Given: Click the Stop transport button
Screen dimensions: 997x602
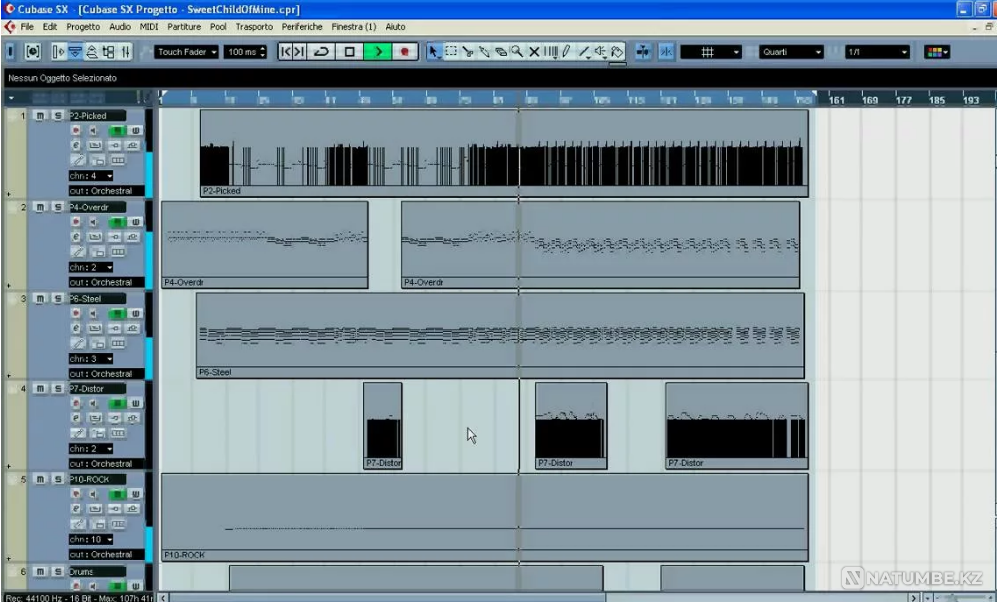Looking at the screenshot, I should point(349,52).
